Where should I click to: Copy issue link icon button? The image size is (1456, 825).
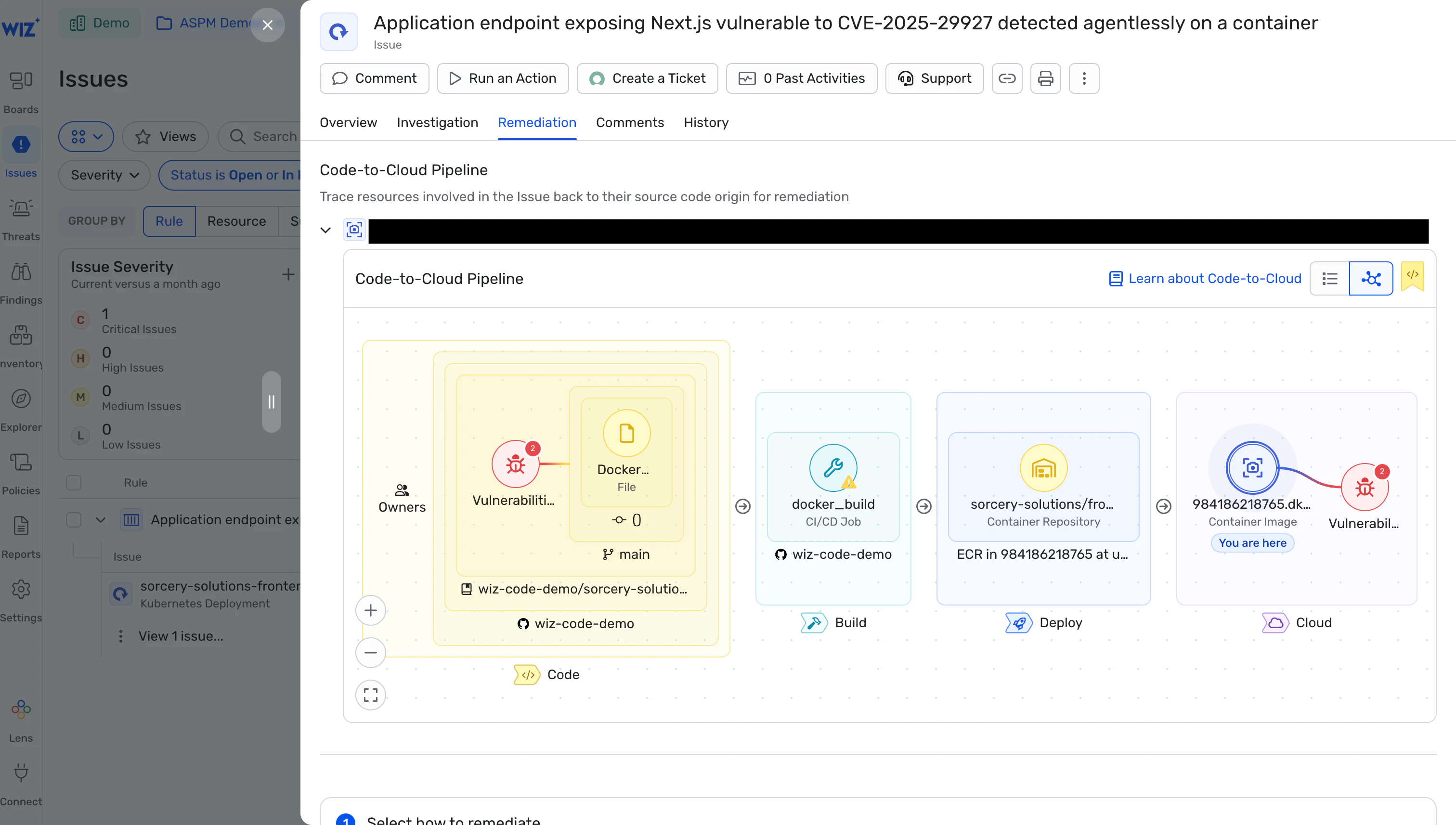point(1007,78)
